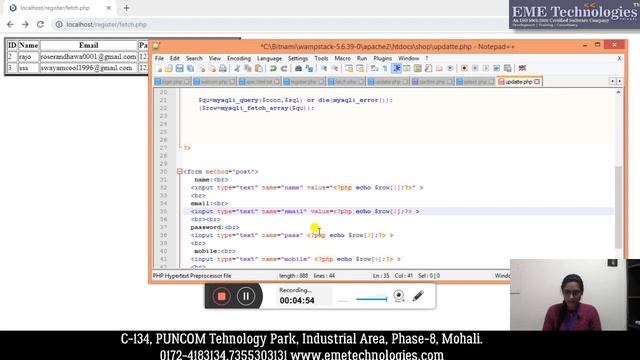
Task: Toggle the recorder webcam icon
Action: click(x=399, y=296)
